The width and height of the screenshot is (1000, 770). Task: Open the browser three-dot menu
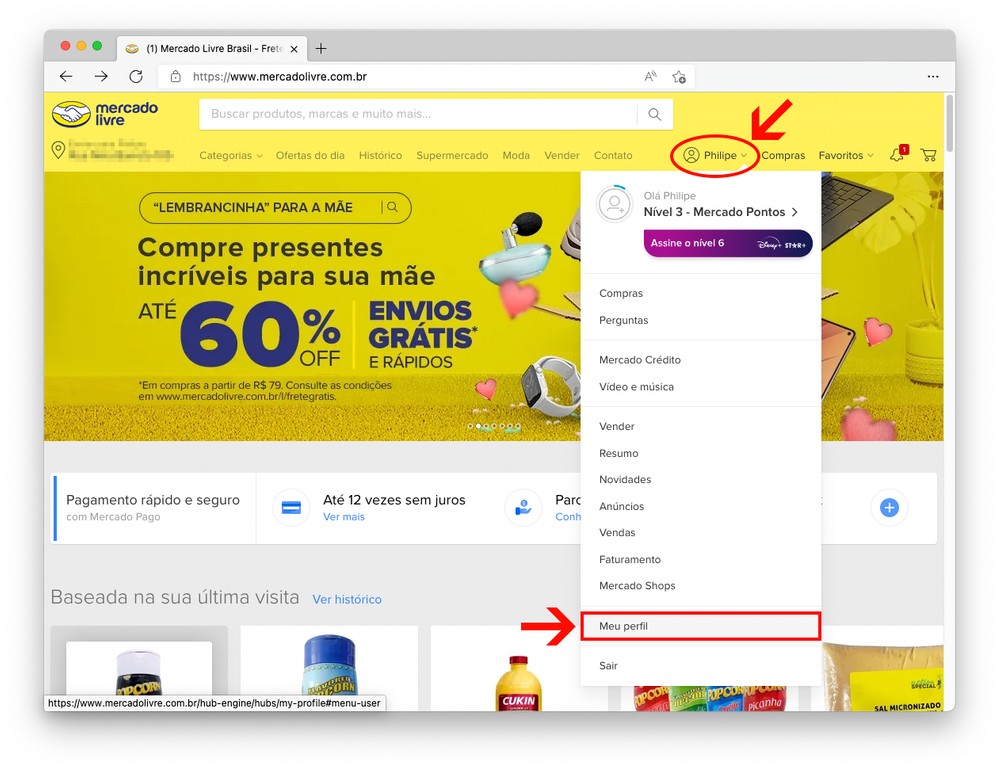point(932,77)
